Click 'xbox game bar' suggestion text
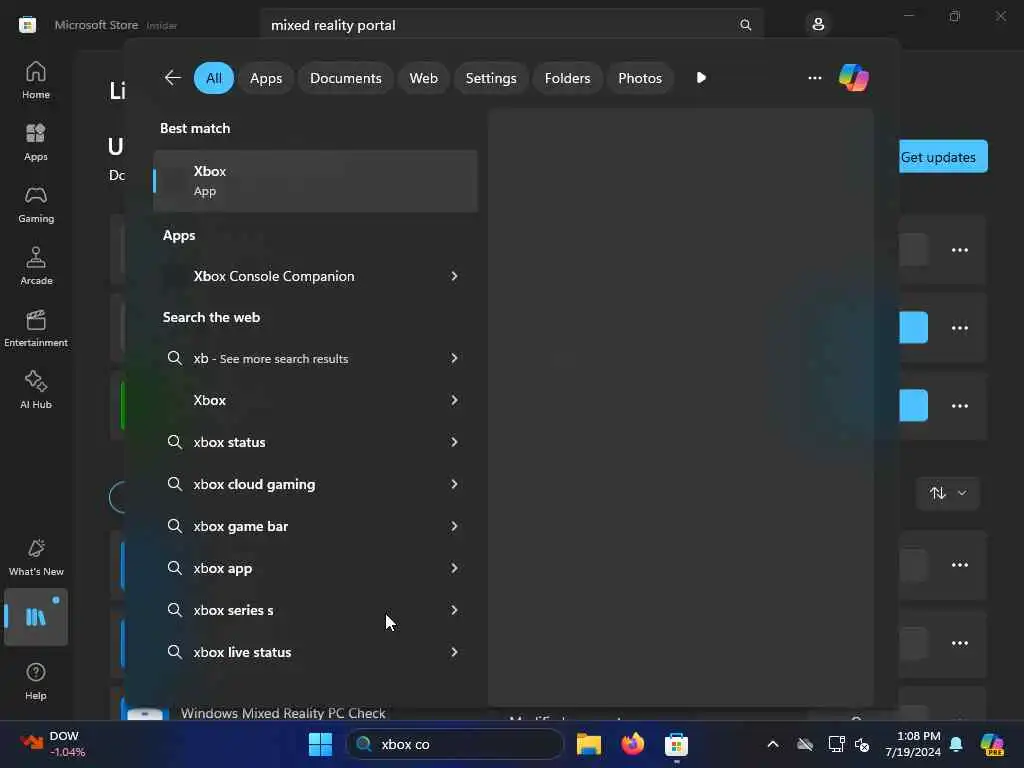 (x=240, y=526)
